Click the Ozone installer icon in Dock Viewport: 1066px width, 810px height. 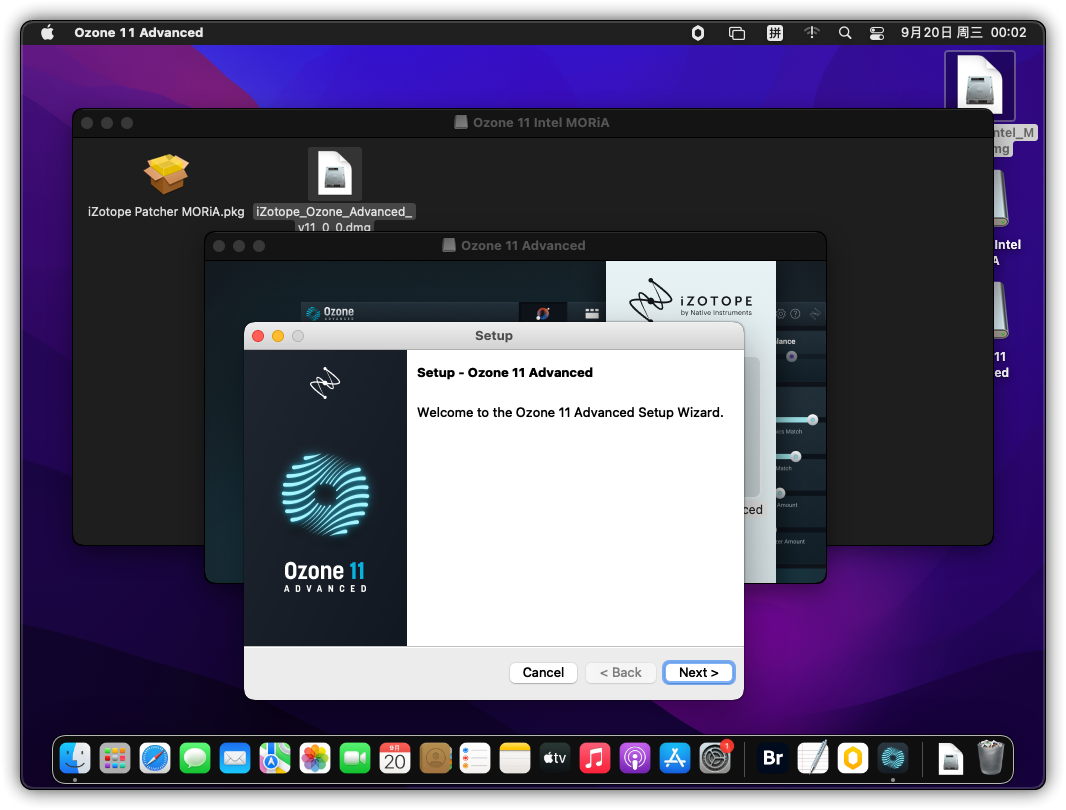tap(893, 758)
